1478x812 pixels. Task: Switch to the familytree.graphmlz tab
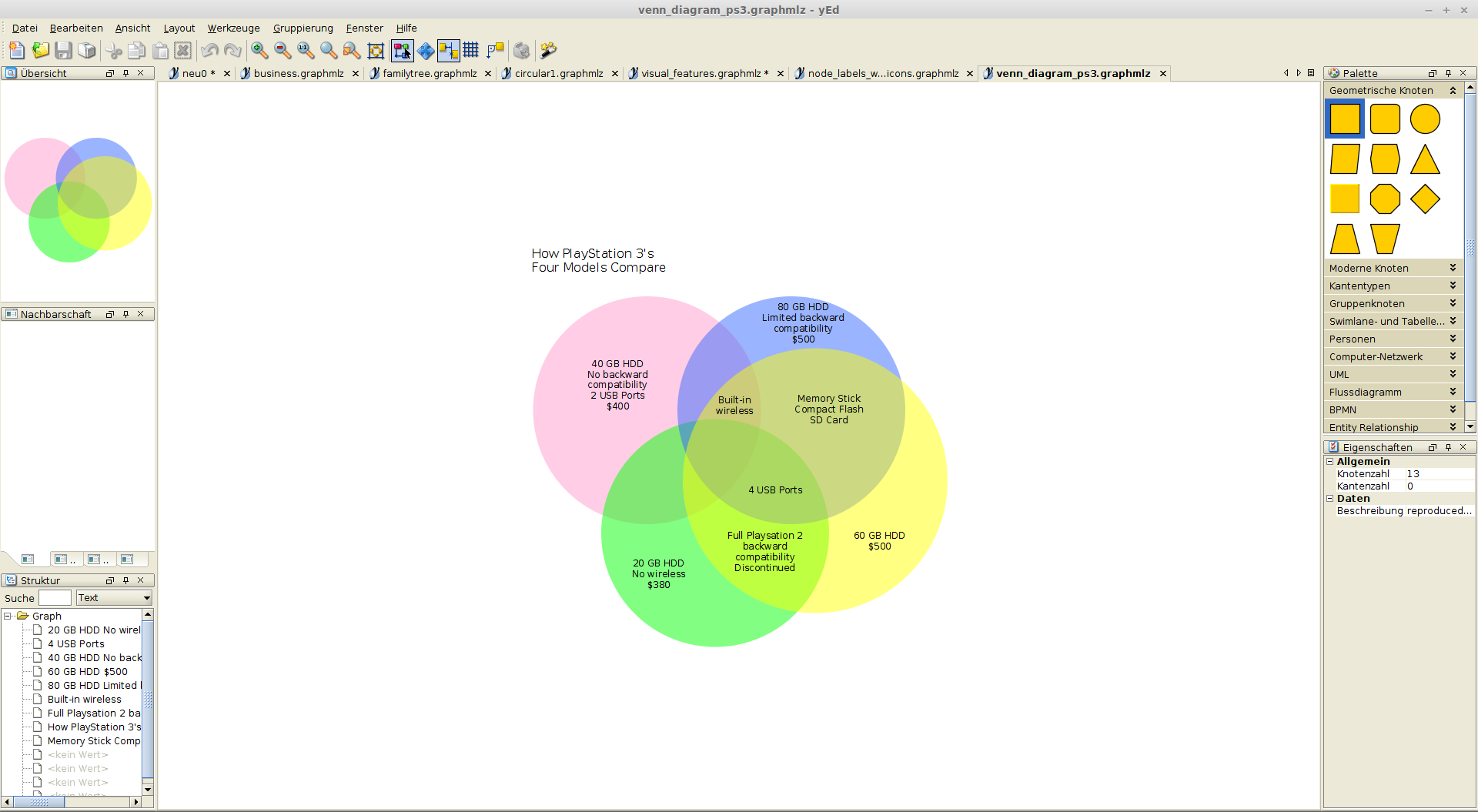(x=430, y=74)
